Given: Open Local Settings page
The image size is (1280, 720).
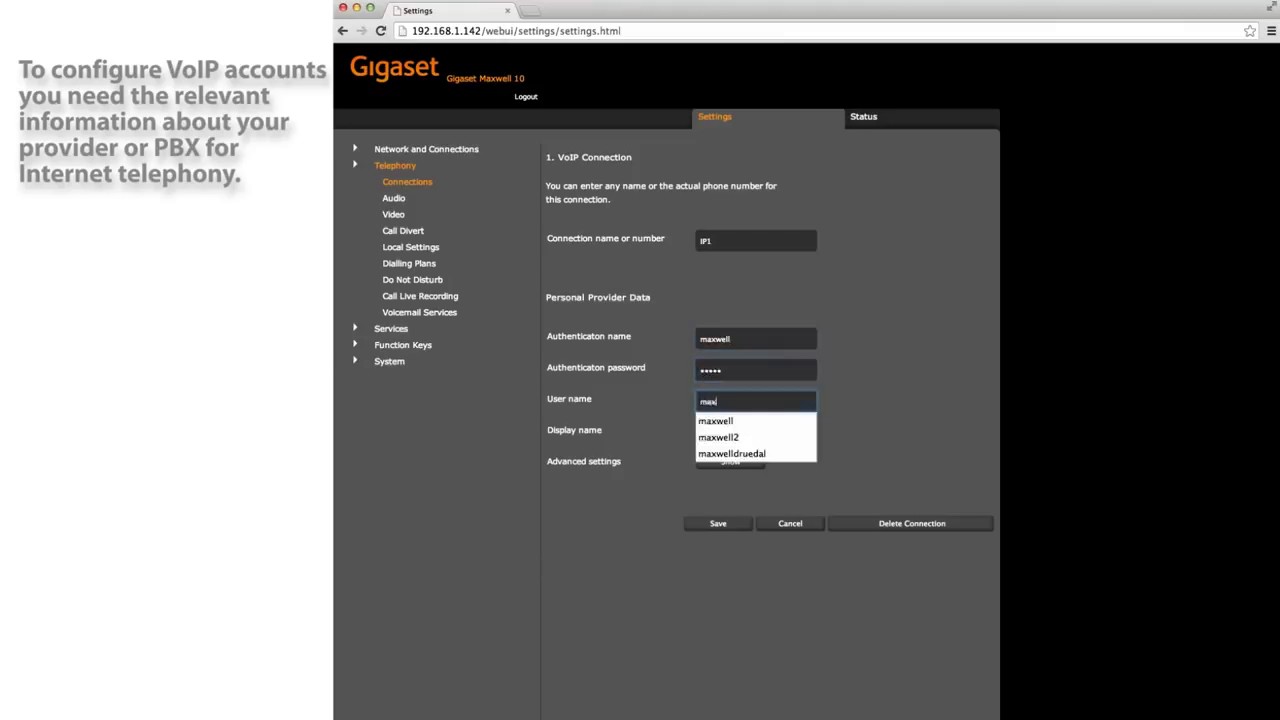Looking at the screenshot, I should [x=411, y=247].
